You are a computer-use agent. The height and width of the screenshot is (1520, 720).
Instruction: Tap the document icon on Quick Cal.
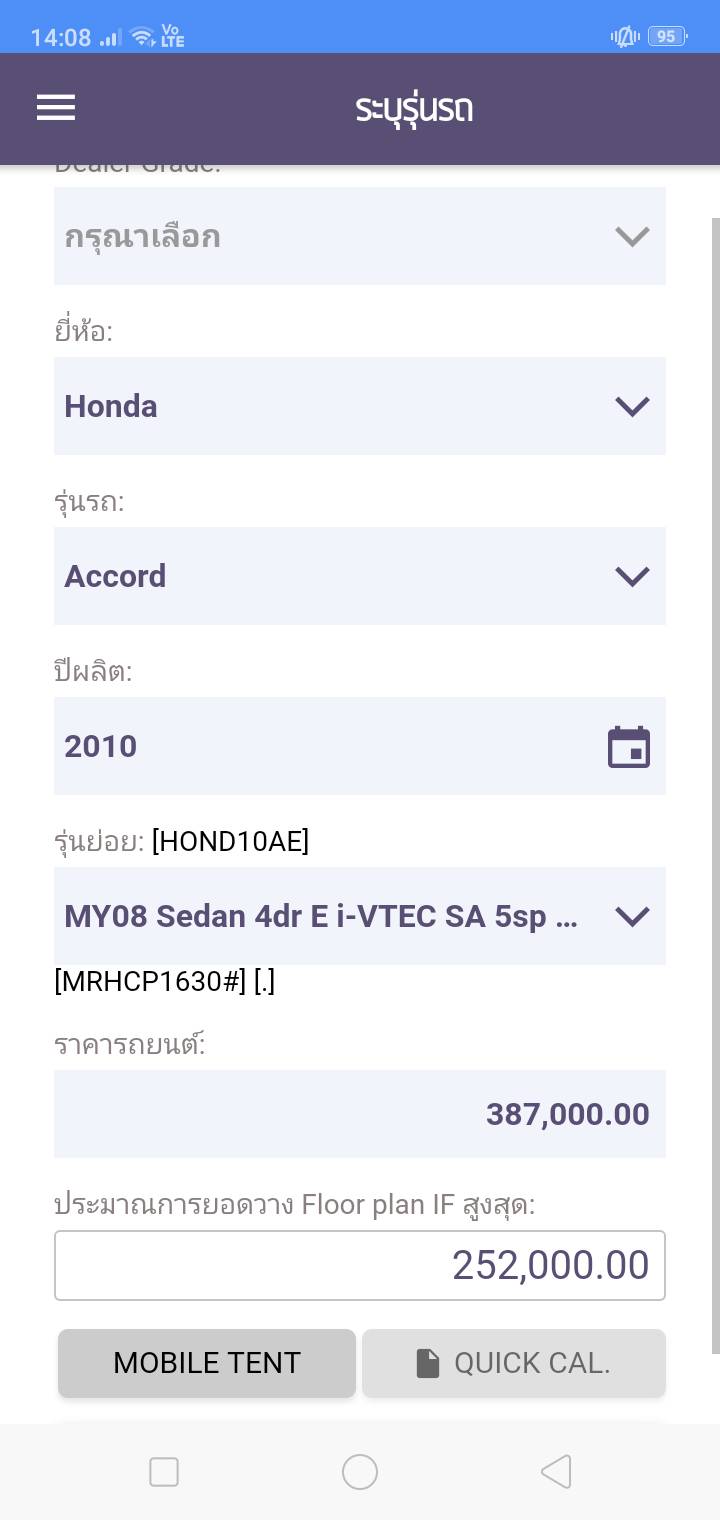point(428,1363)
